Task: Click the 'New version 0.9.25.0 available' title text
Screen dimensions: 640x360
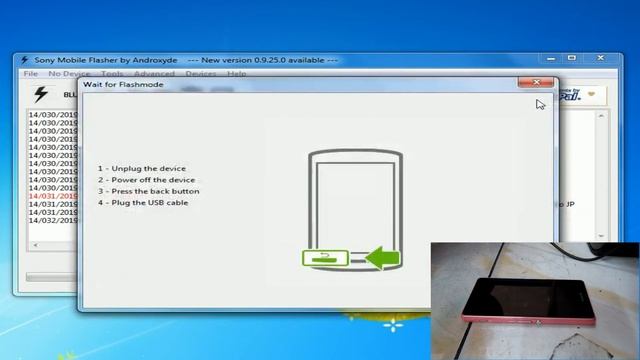Action: pos(263,60)
